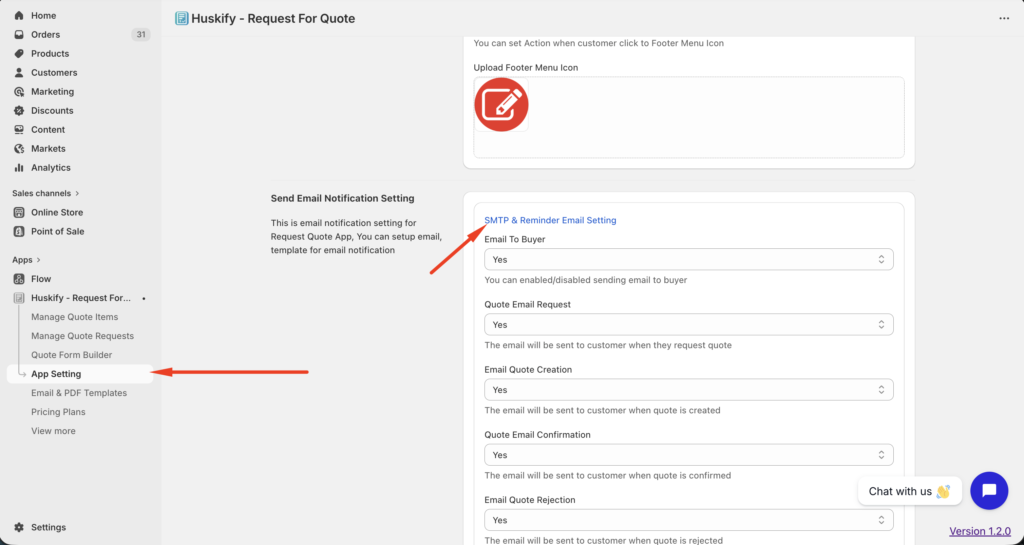
Task: Click the red footer menu icon thumbnail
Action: coord(501,104)
